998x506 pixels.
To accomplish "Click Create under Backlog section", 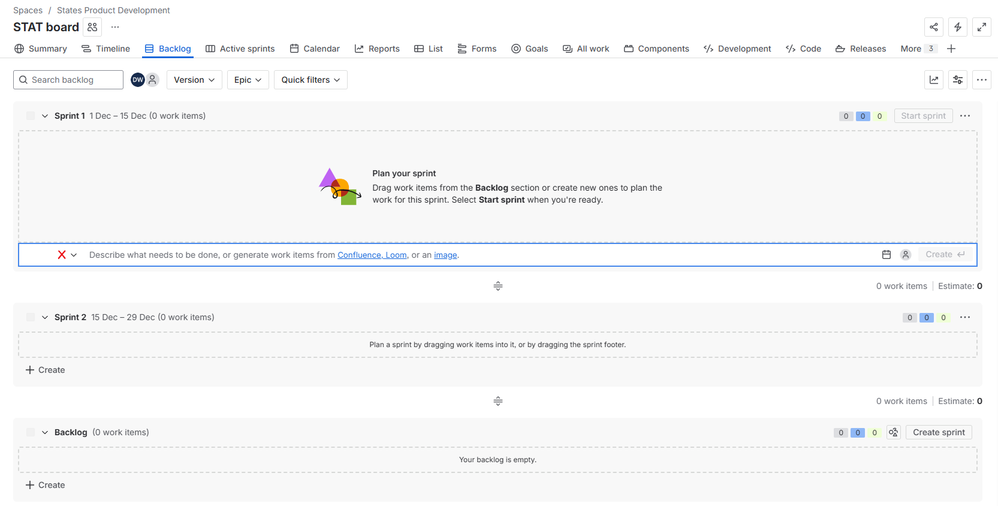I will pos(45,485).
